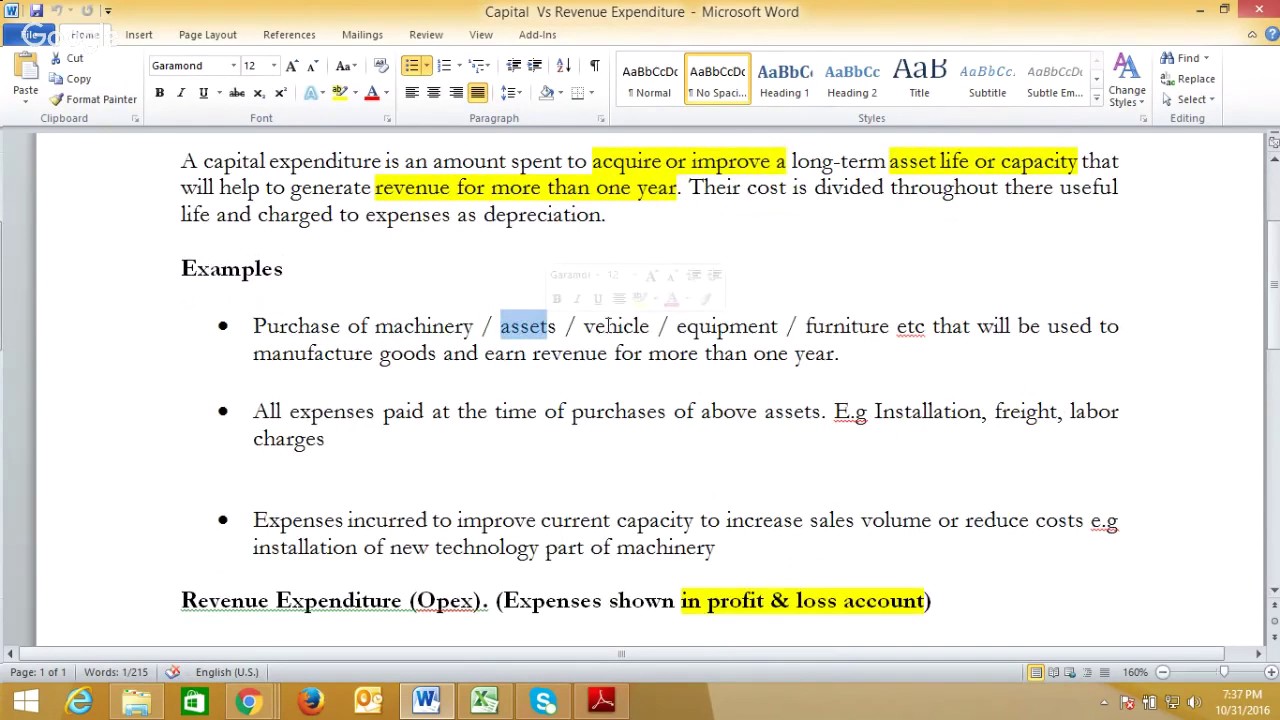Click Grow Font icon
The height and width of the screenshot is (720, 1280).
point(292,66)
